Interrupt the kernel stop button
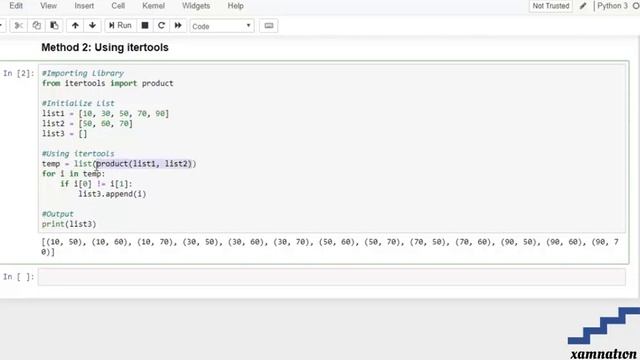 click(x=144, y=26)
